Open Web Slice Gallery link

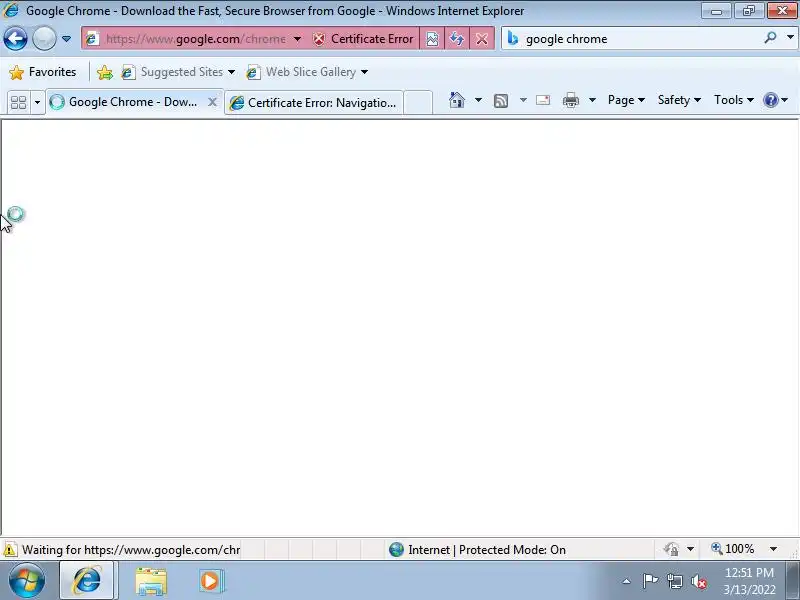[x=307, y=72]
